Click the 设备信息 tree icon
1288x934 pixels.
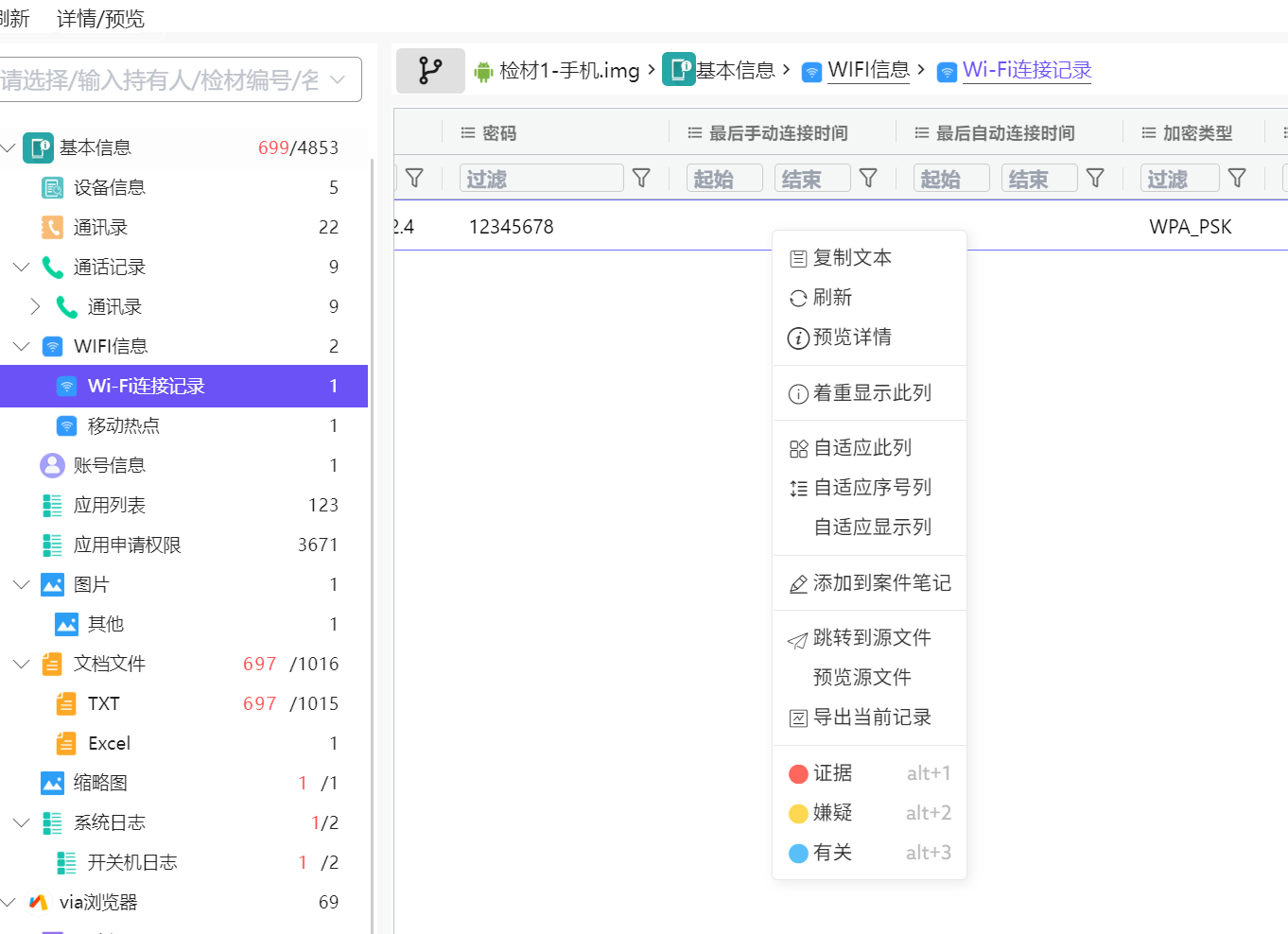53,187
